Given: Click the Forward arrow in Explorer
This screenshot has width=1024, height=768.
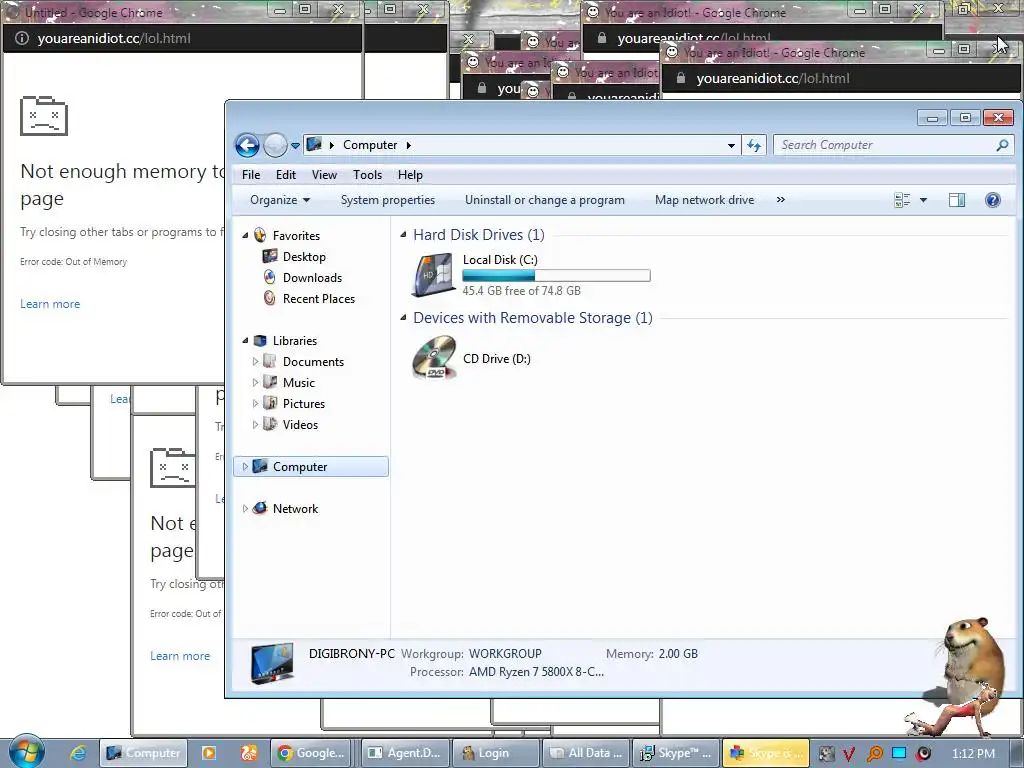Looking at the screenshot, I should coord(276,145).
